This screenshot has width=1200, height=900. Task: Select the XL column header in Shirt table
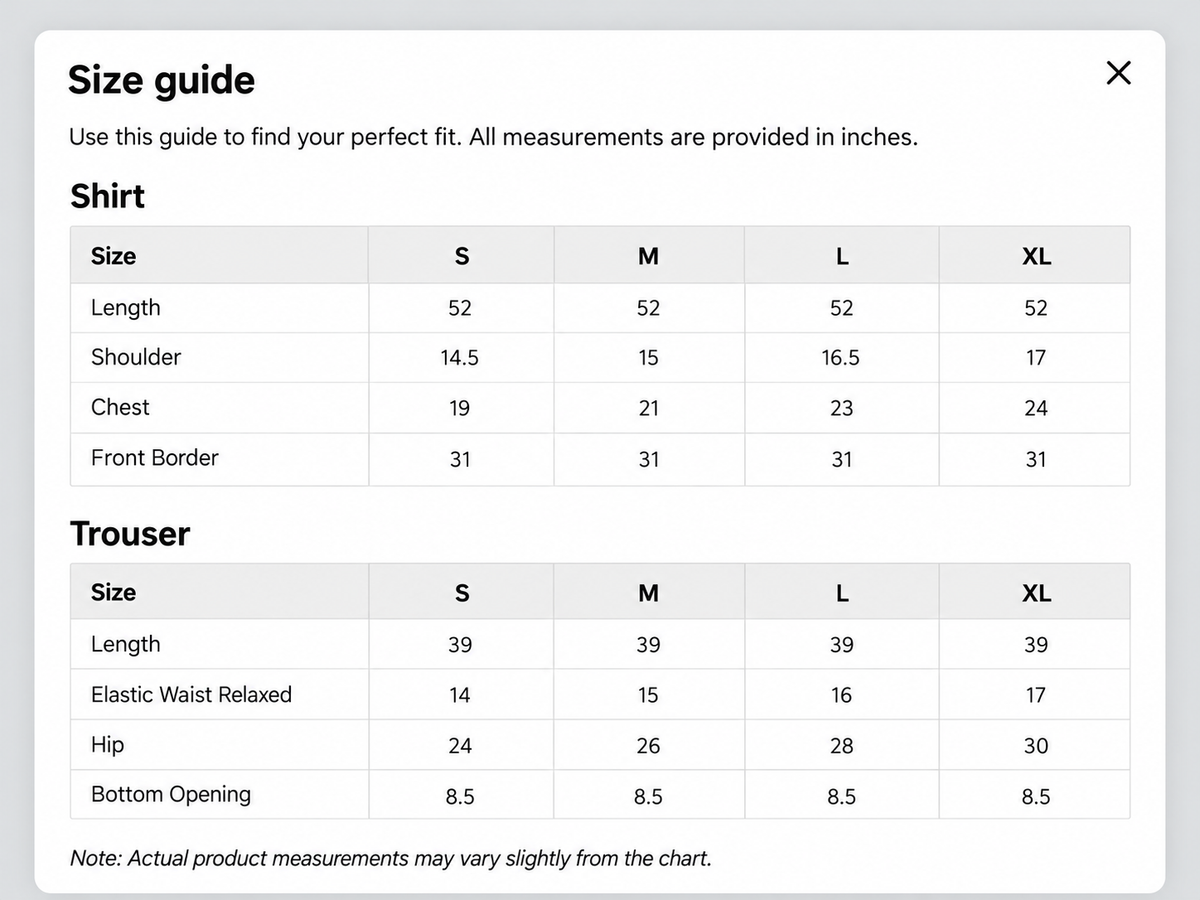coord(1036,256)
